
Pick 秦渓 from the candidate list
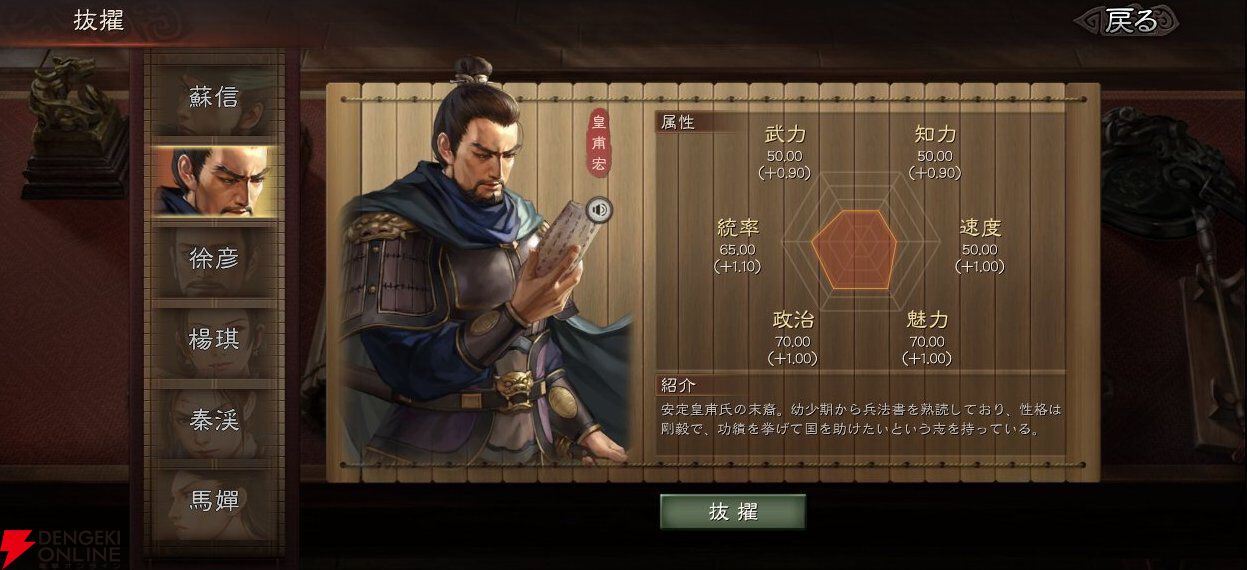pos(214,421)
